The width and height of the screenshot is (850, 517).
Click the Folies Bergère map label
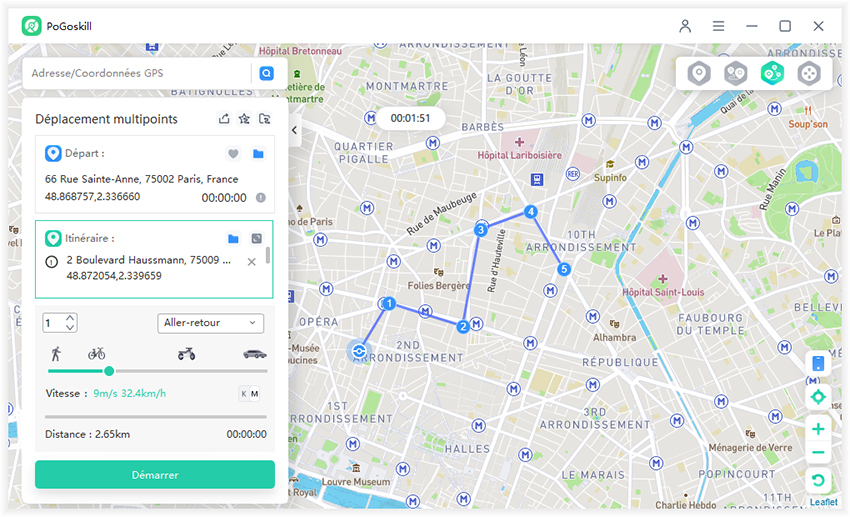[439, 286]
